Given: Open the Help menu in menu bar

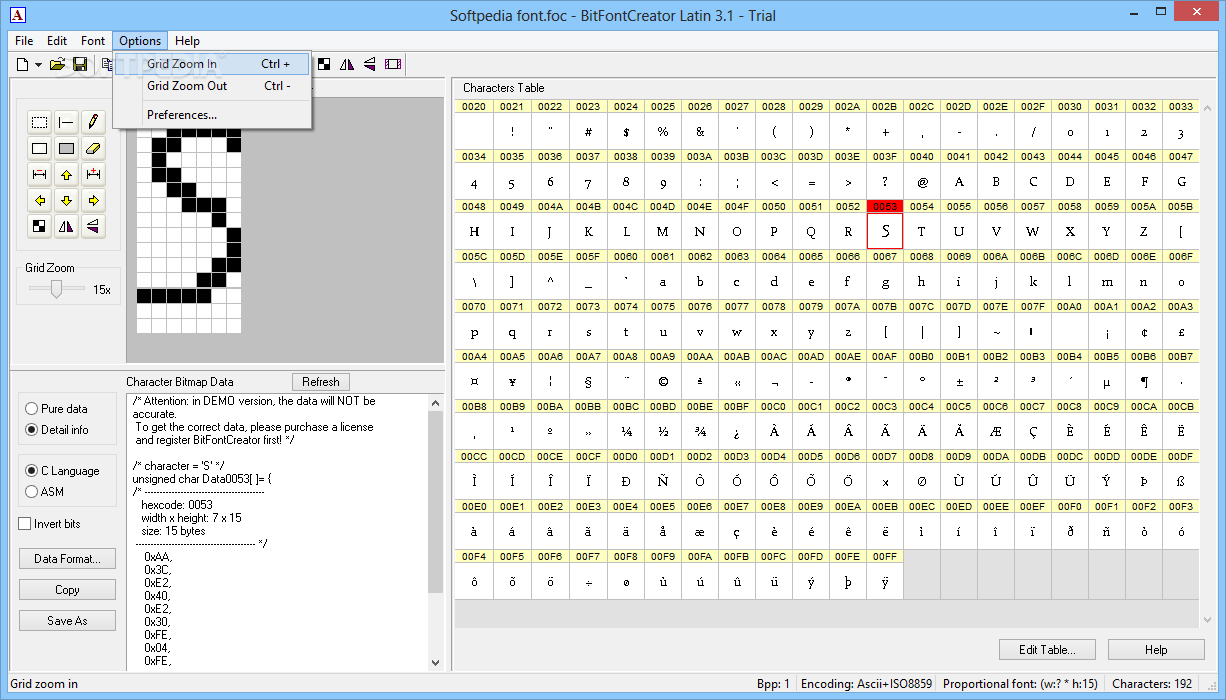Looking at the screenshot, I should click(x=187, y=41).
